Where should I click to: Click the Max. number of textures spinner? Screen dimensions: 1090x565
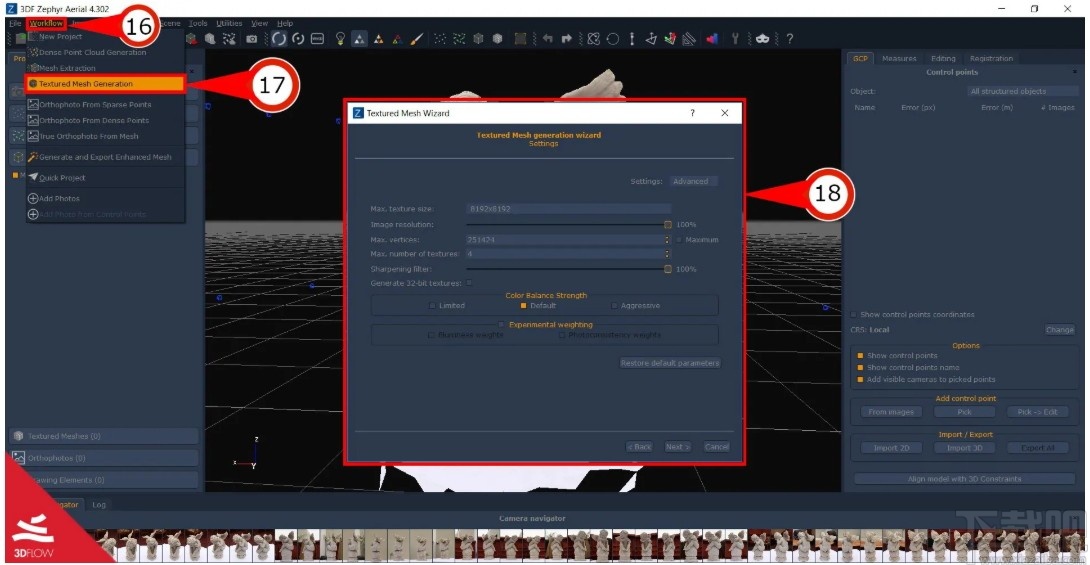tap(667, 254)
